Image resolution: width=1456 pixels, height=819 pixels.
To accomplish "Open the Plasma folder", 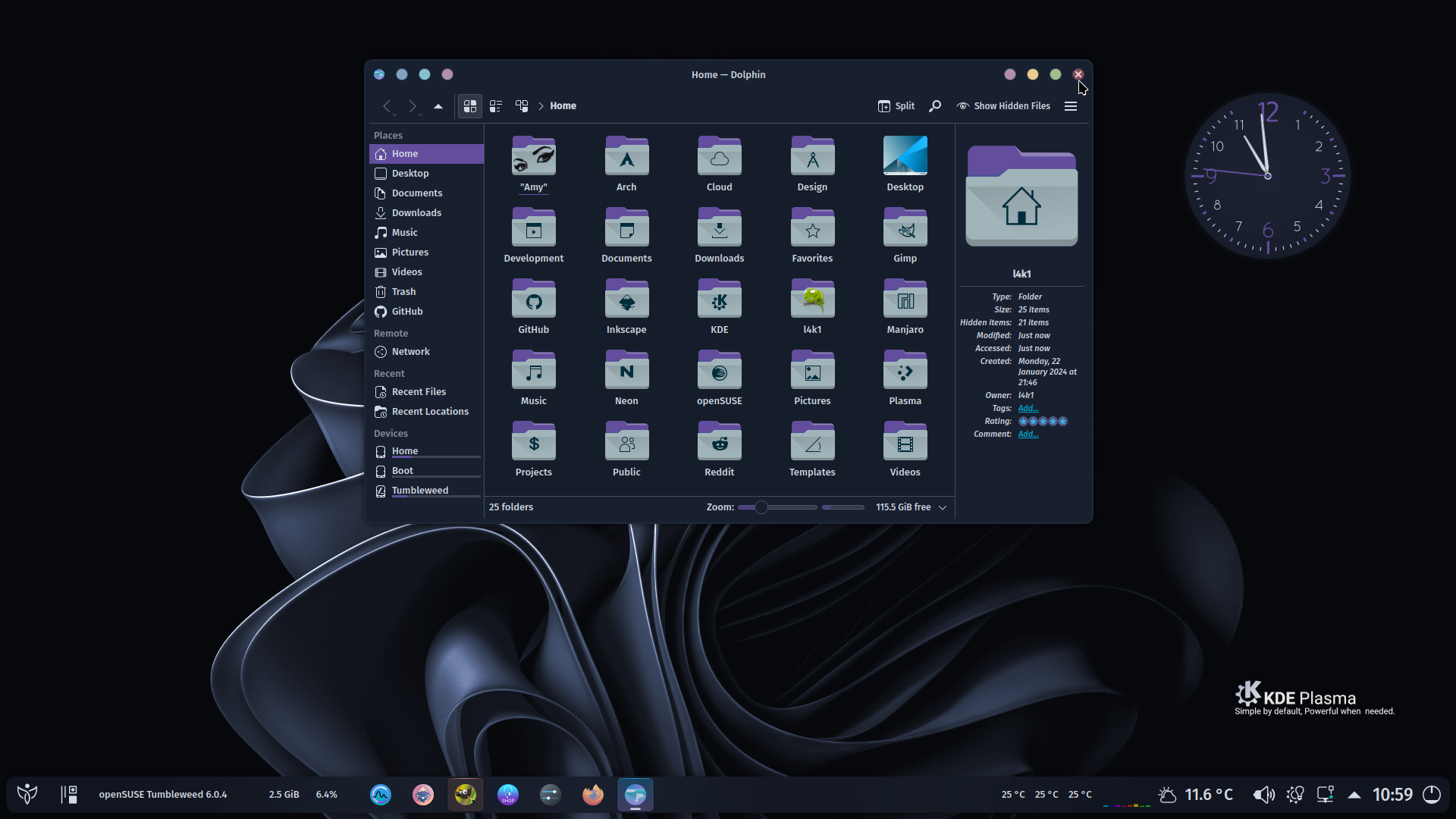I will point(905,378).
